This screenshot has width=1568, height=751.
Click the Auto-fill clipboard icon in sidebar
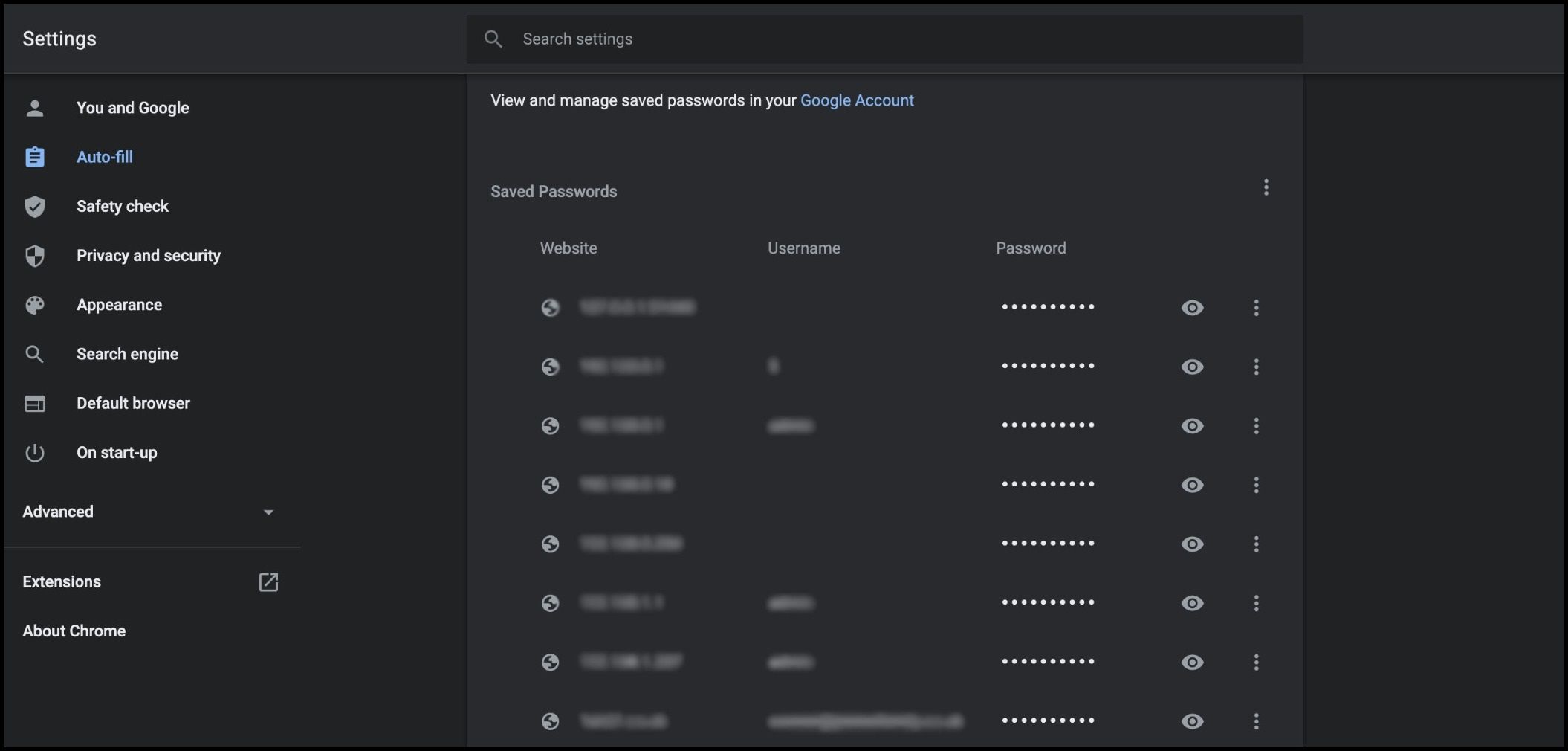pyautogui.click(x=35, y=157)
